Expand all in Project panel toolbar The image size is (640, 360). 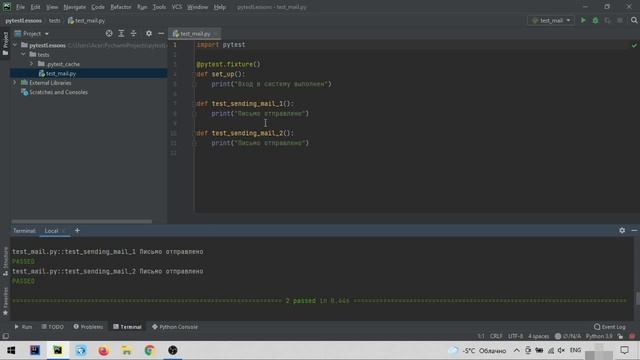(121, 33)
